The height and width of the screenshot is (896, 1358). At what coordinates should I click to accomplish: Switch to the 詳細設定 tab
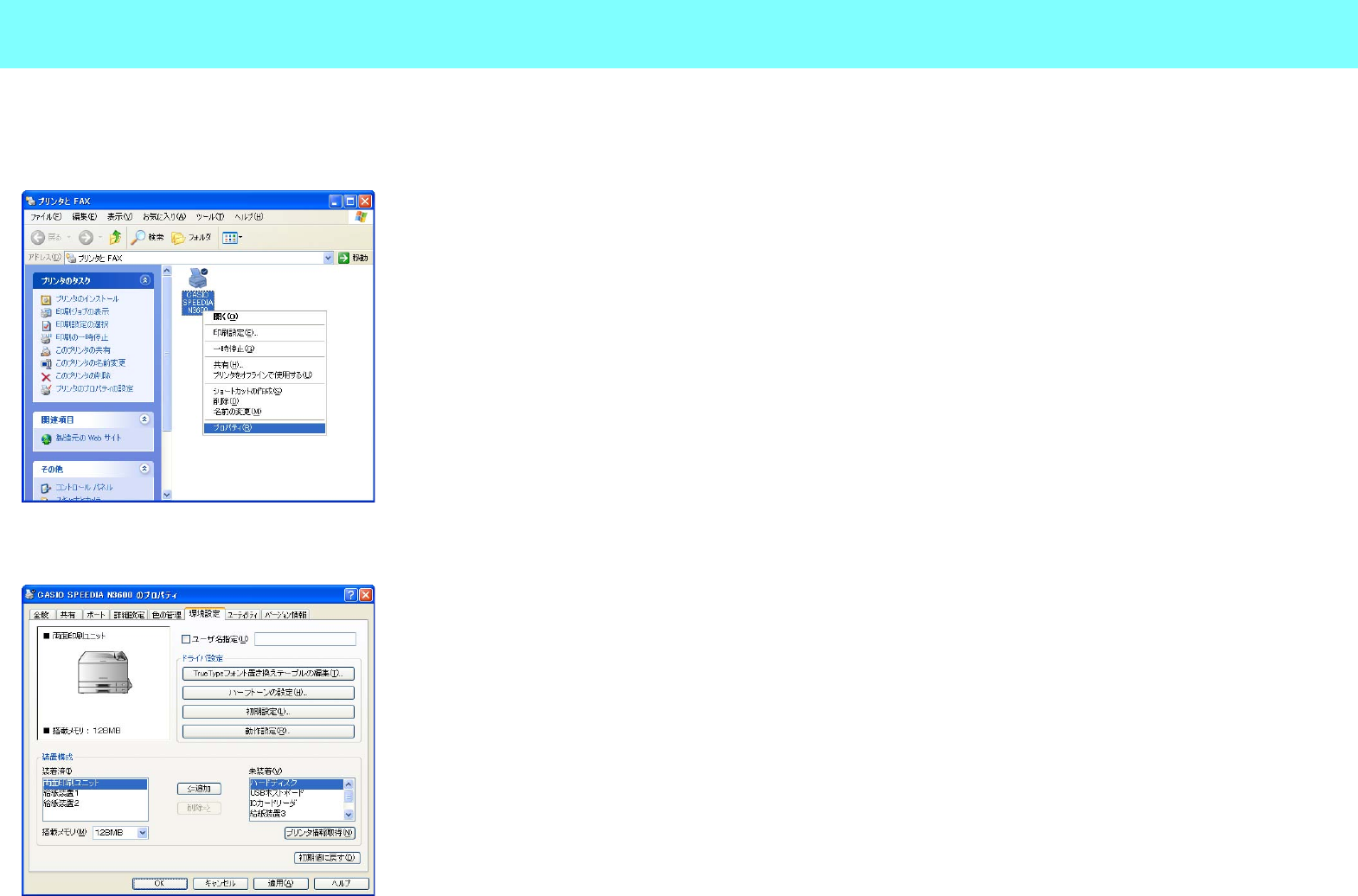[129, 615]
